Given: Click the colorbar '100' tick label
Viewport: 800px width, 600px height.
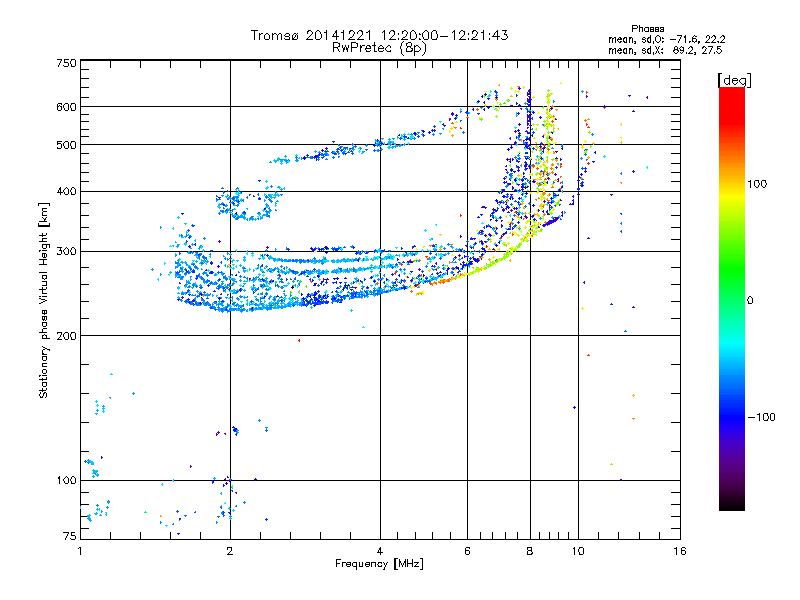Looking at the screenshot, I should pos(757,184).
